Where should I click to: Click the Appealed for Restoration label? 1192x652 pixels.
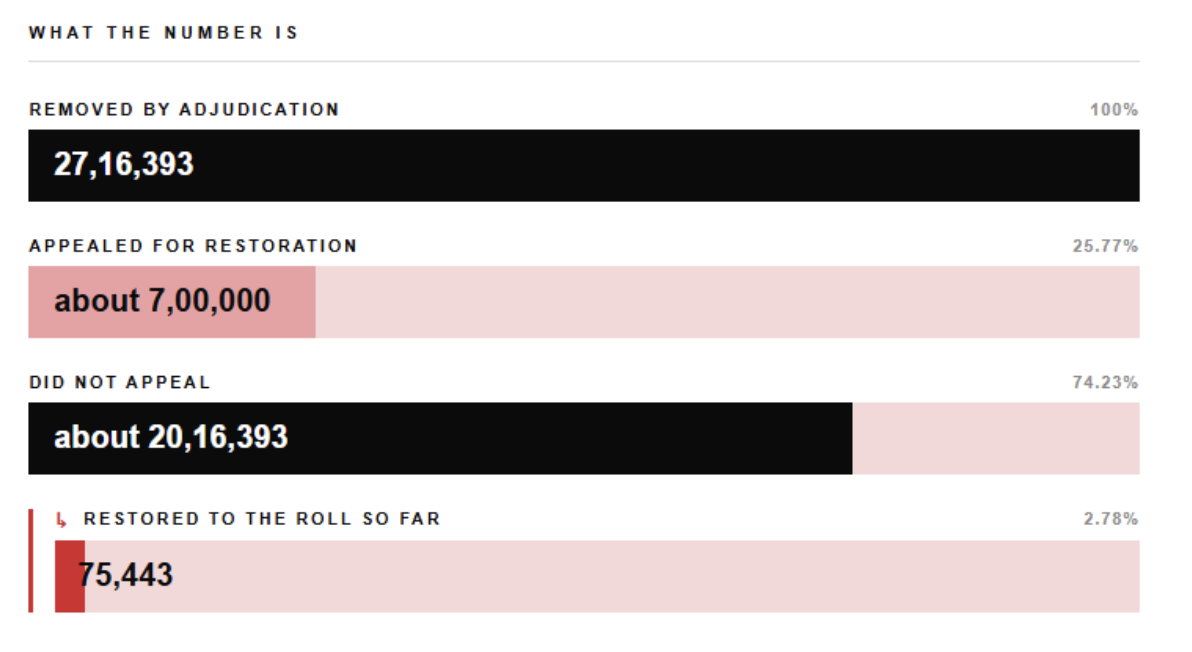click(x=193, y=246)
